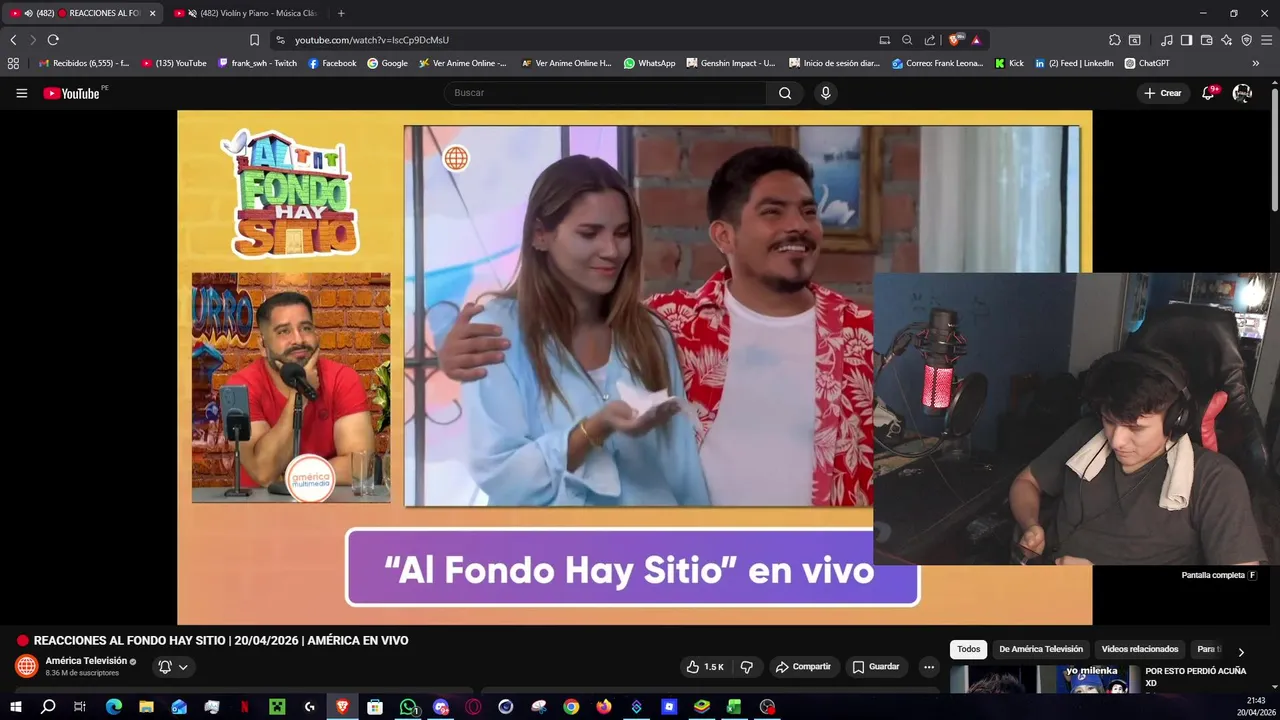Open the apps grid icon in bookmarks bar
This screenshot has height=720, width=1280.
[x=13, y=63]
